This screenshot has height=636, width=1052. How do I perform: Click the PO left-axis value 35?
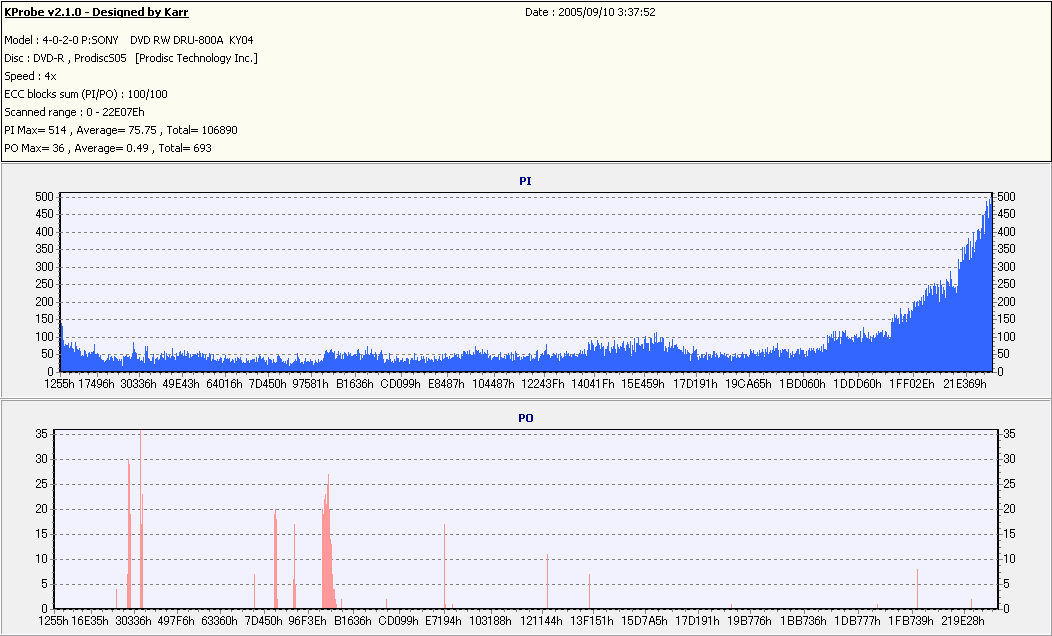(x=42, y=434)
